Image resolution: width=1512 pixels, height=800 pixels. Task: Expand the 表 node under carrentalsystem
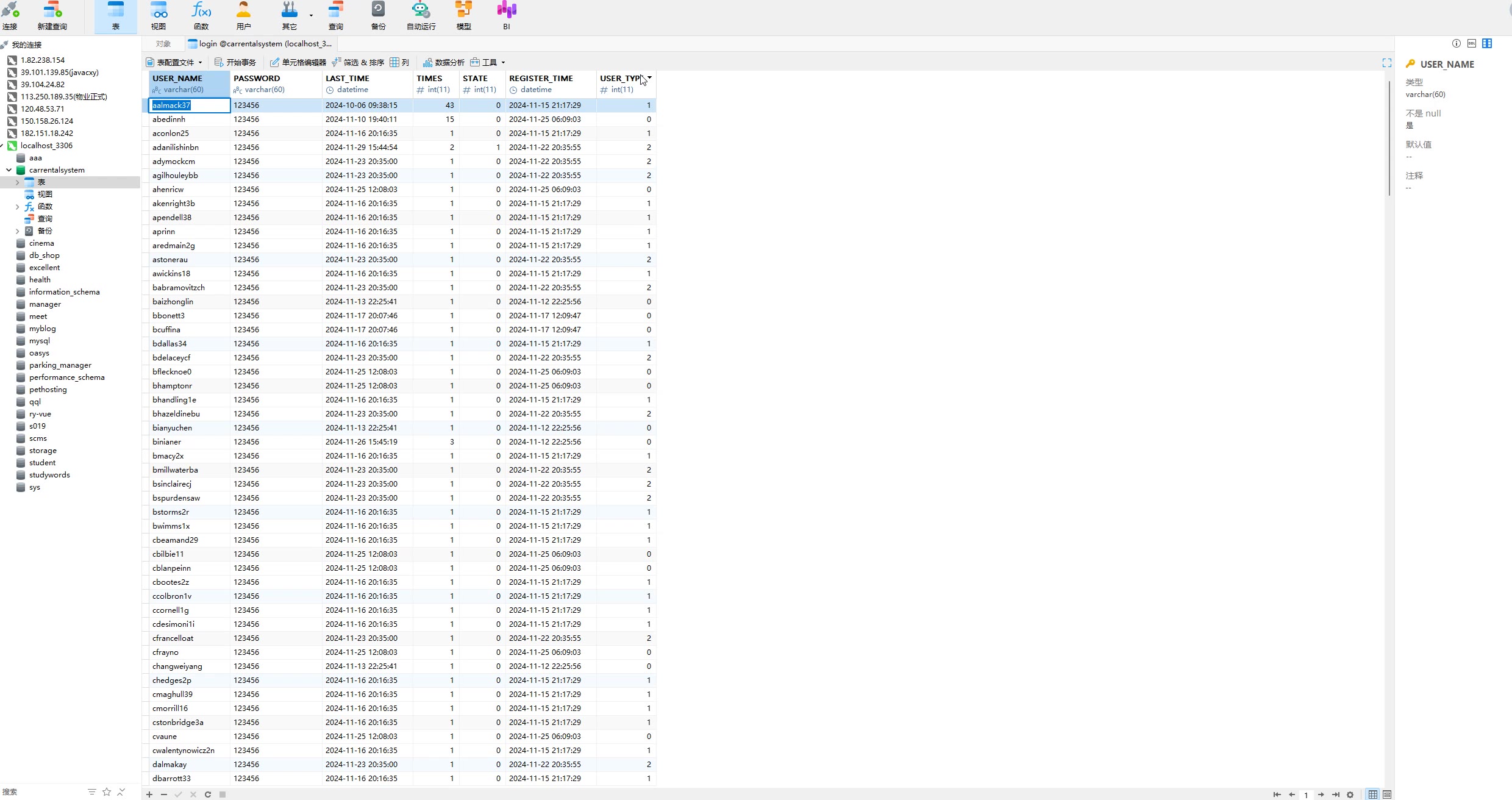point(17,182)
